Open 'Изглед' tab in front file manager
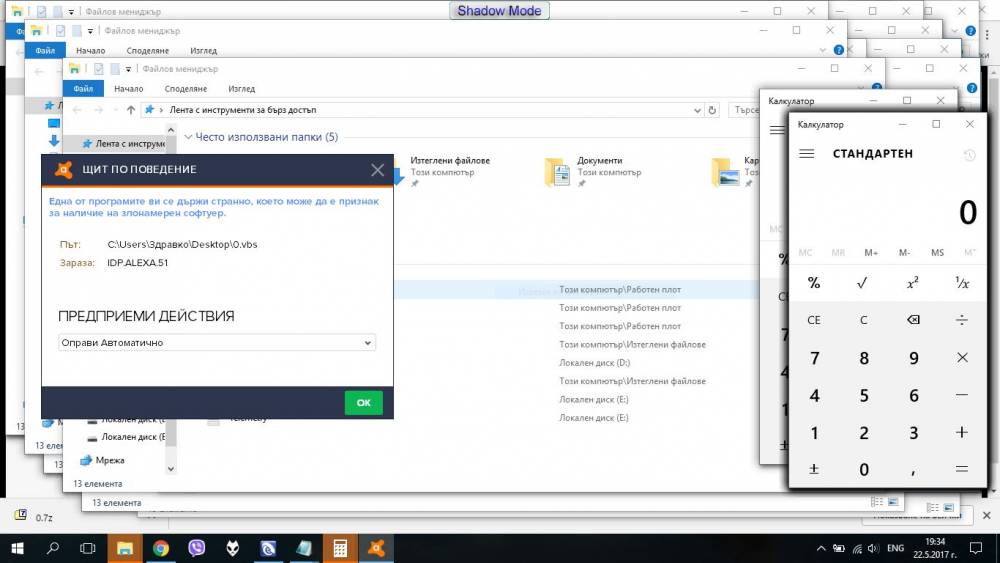 point(241,89)
